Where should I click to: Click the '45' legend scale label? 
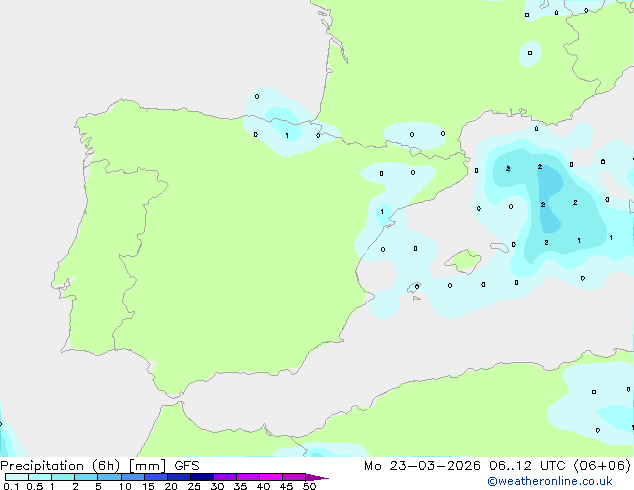click(286, 486)
